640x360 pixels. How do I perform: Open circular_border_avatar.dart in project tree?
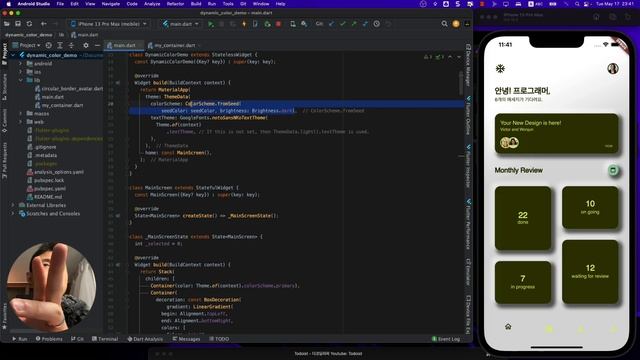tap(69, 89)
